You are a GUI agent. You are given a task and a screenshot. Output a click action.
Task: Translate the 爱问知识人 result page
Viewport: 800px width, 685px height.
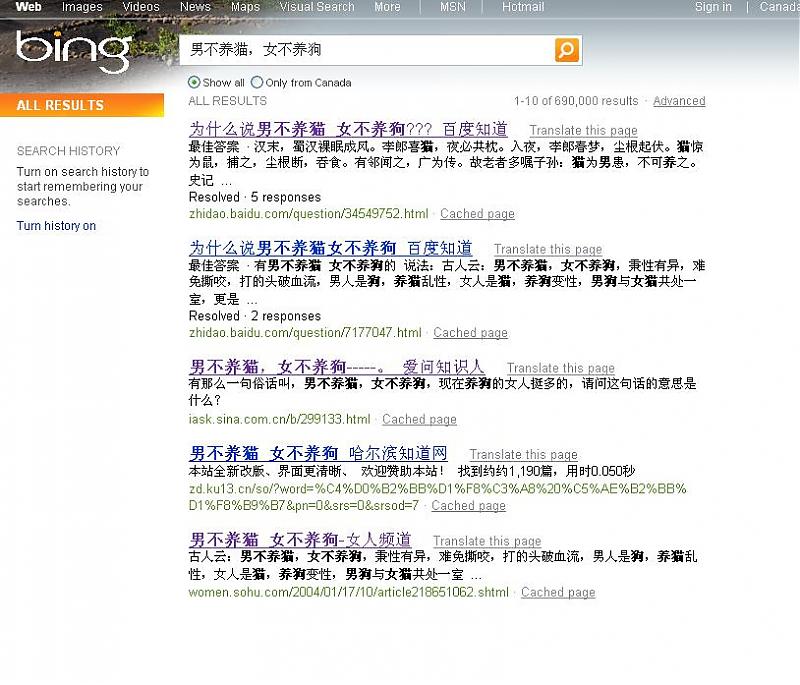click(561, 368)
